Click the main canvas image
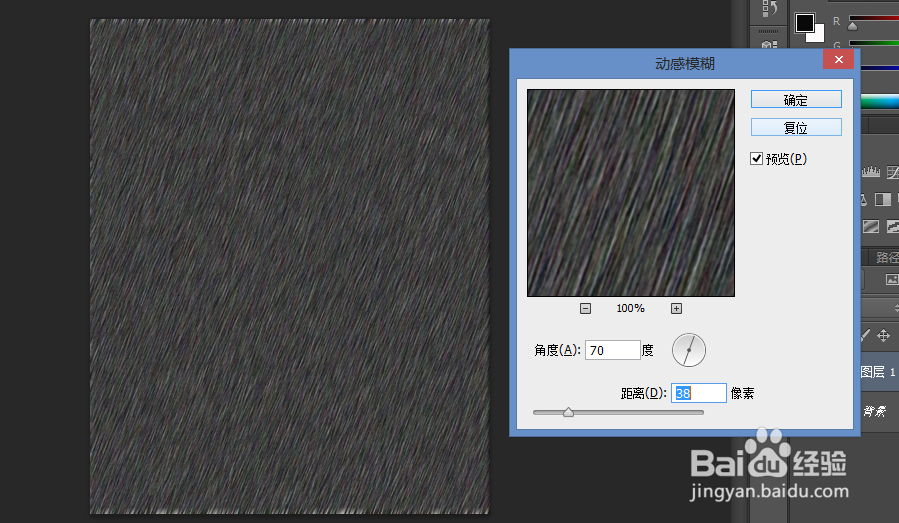The image size is (899, 523). [290, 266]
